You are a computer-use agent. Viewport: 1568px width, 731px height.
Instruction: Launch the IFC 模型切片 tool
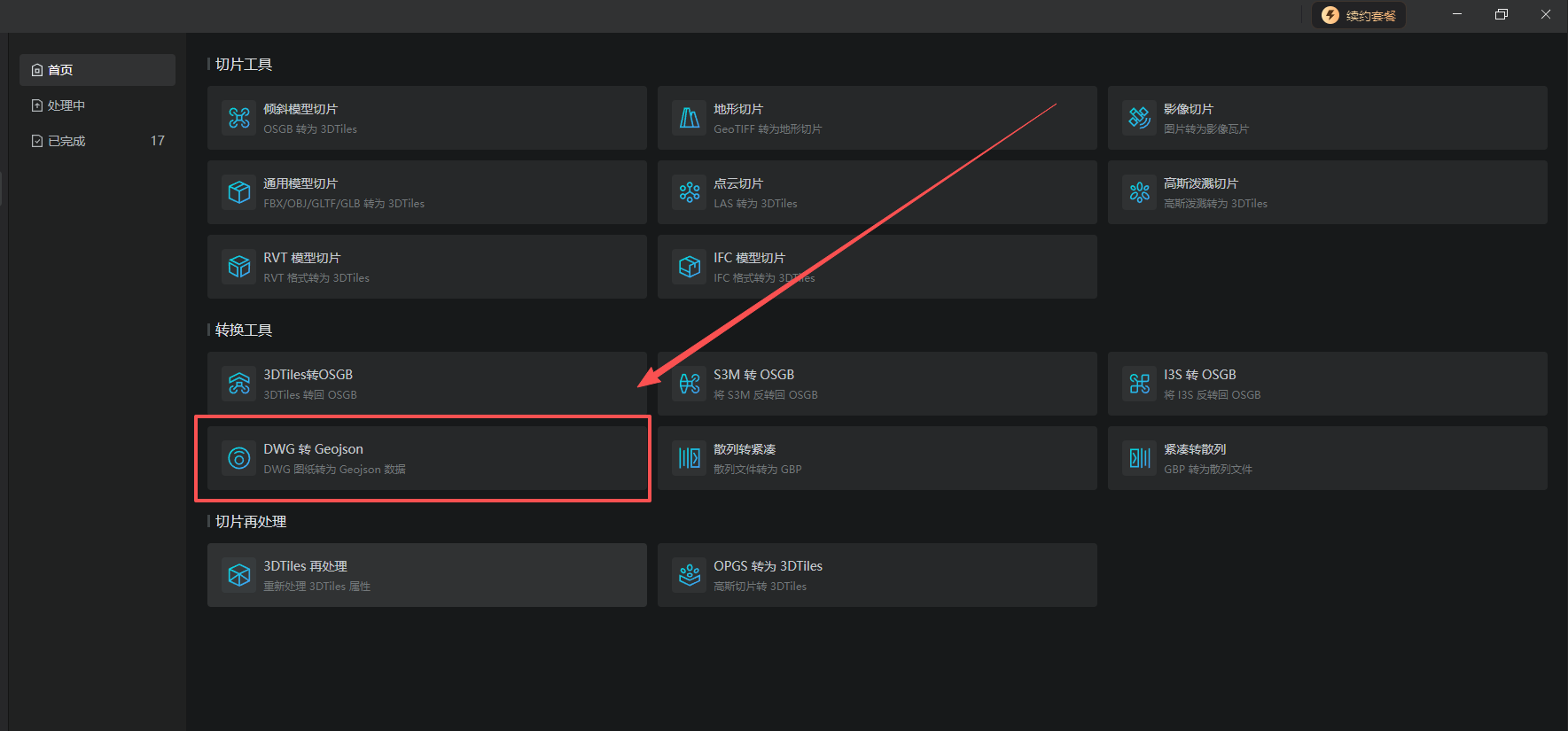(878, 267)
